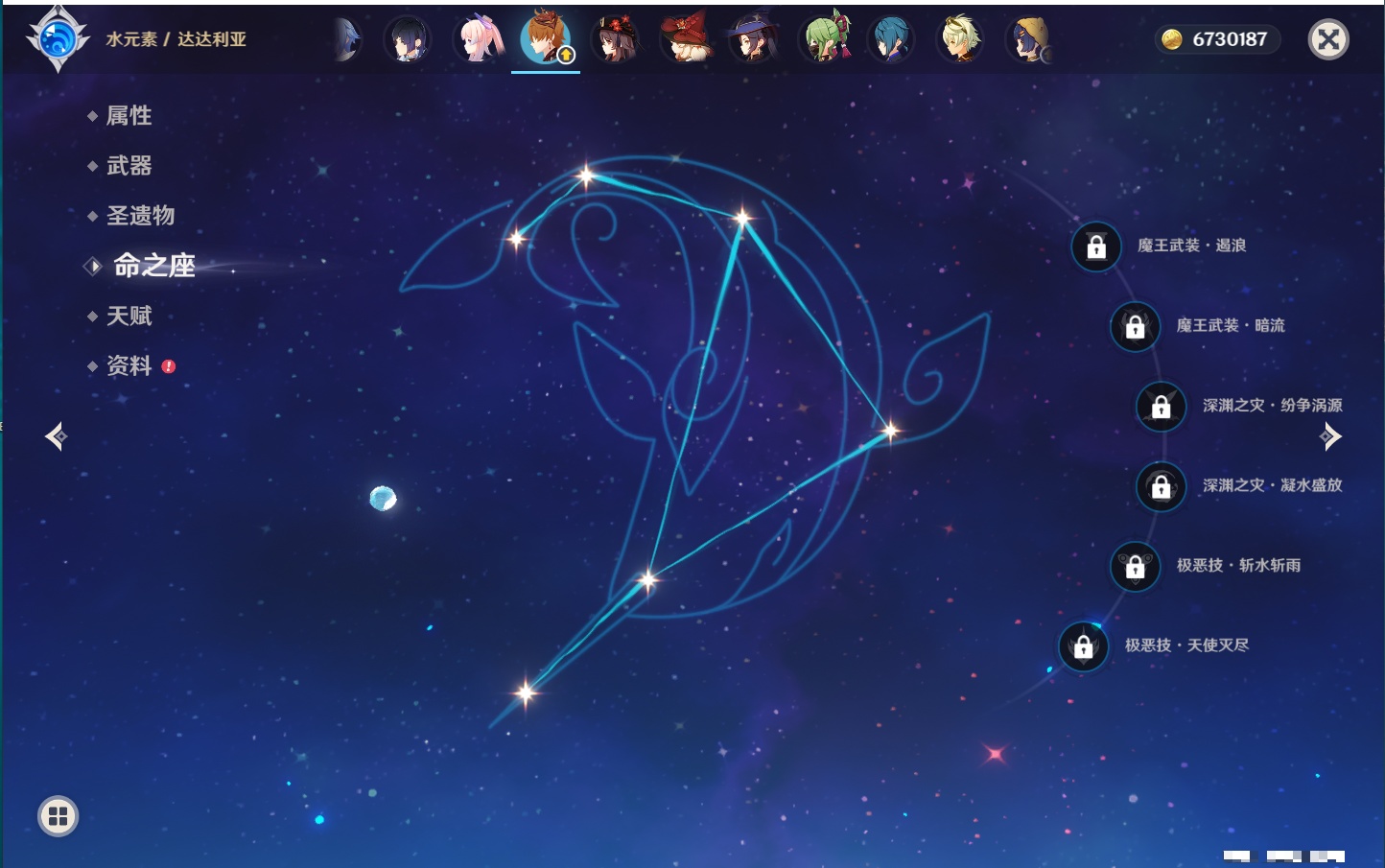The image size is (1385, 868).
Task: Click the Mora amount 6730187
Action: [x=1230, y=39]
